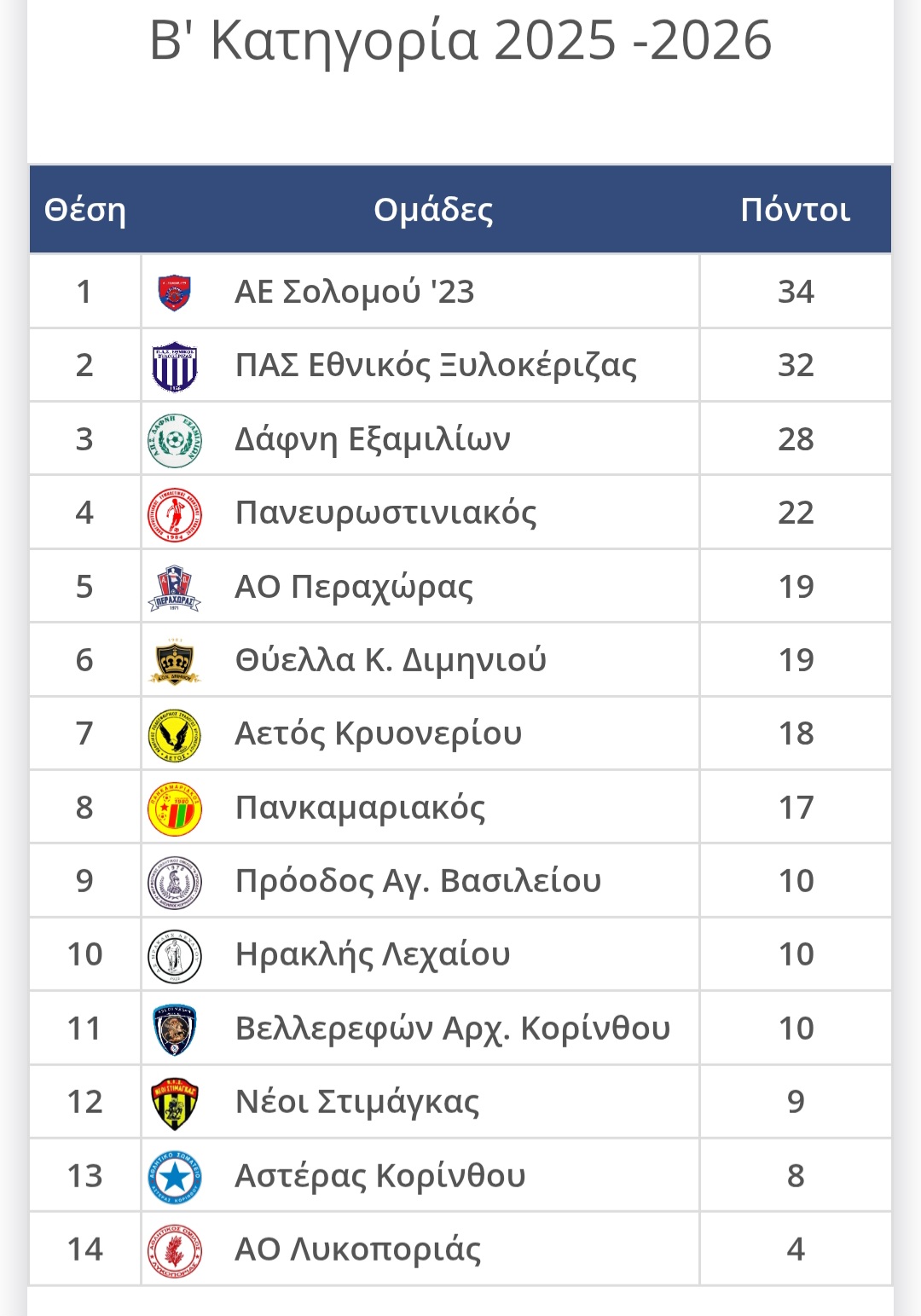The height and width of the screenshot is (1316, 921).
Task: Open the Αστέρας Κορίνθου team name
Action: tap(379, 1176)
